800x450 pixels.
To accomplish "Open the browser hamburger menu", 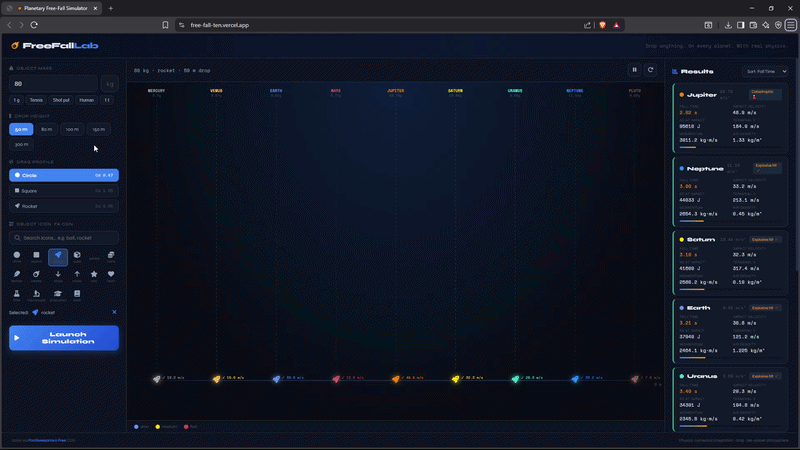I will pyautogui.click(x=791, y=25).
